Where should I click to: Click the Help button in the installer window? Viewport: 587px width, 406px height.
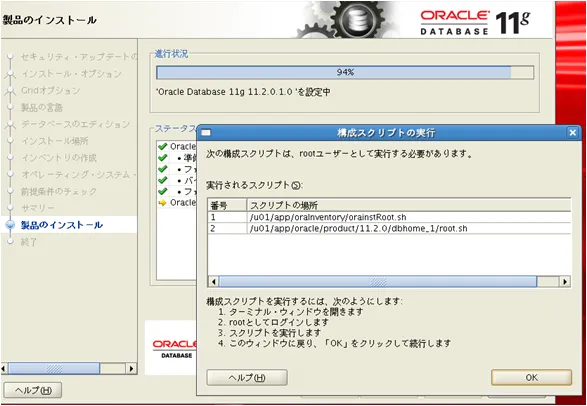(33, 390)
